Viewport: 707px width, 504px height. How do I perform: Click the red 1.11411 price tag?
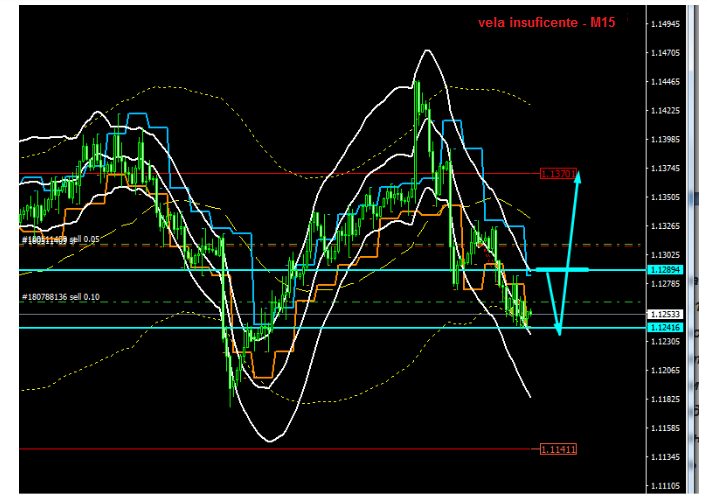coord(558,449)
